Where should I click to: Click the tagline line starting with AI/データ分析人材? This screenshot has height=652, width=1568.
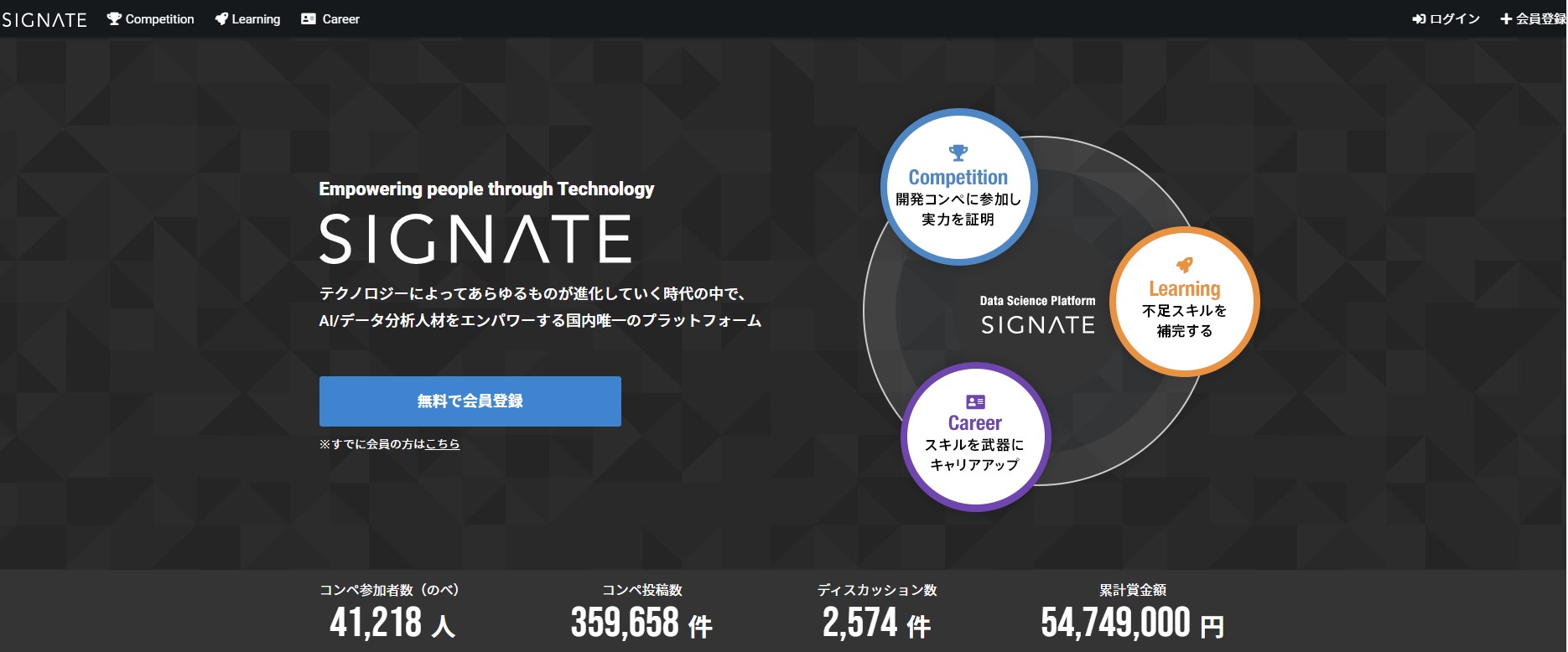point(540,321)
